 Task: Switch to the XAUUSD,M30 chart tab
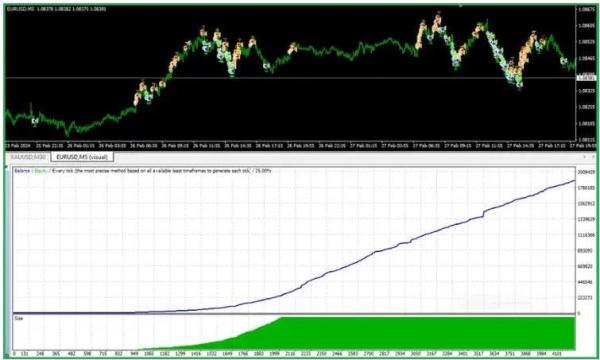click(28, 157)
